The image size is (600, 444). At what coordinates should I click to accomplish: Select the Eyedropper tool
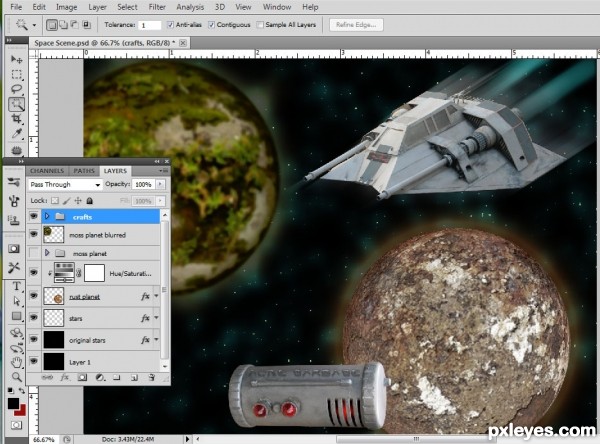click(x=16, y=134)
